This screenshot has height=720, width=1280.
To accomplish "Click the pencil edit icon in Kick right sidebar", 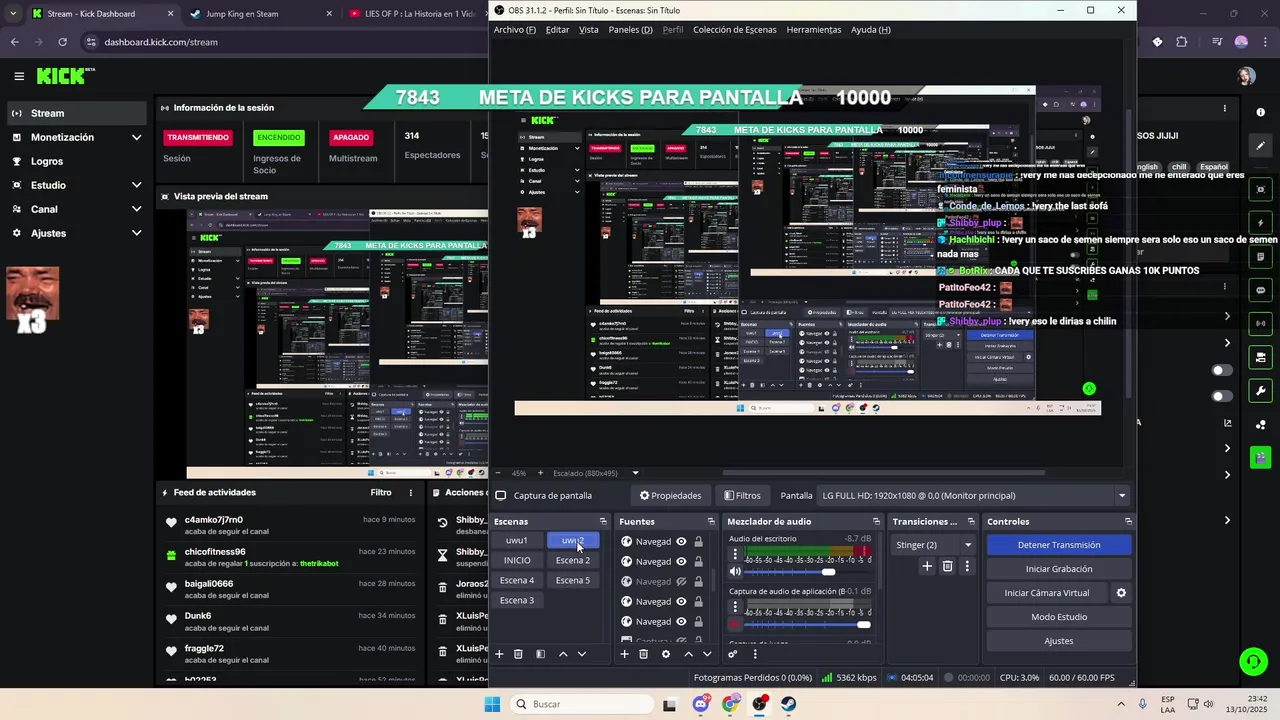I will (x=1261, y=146).
